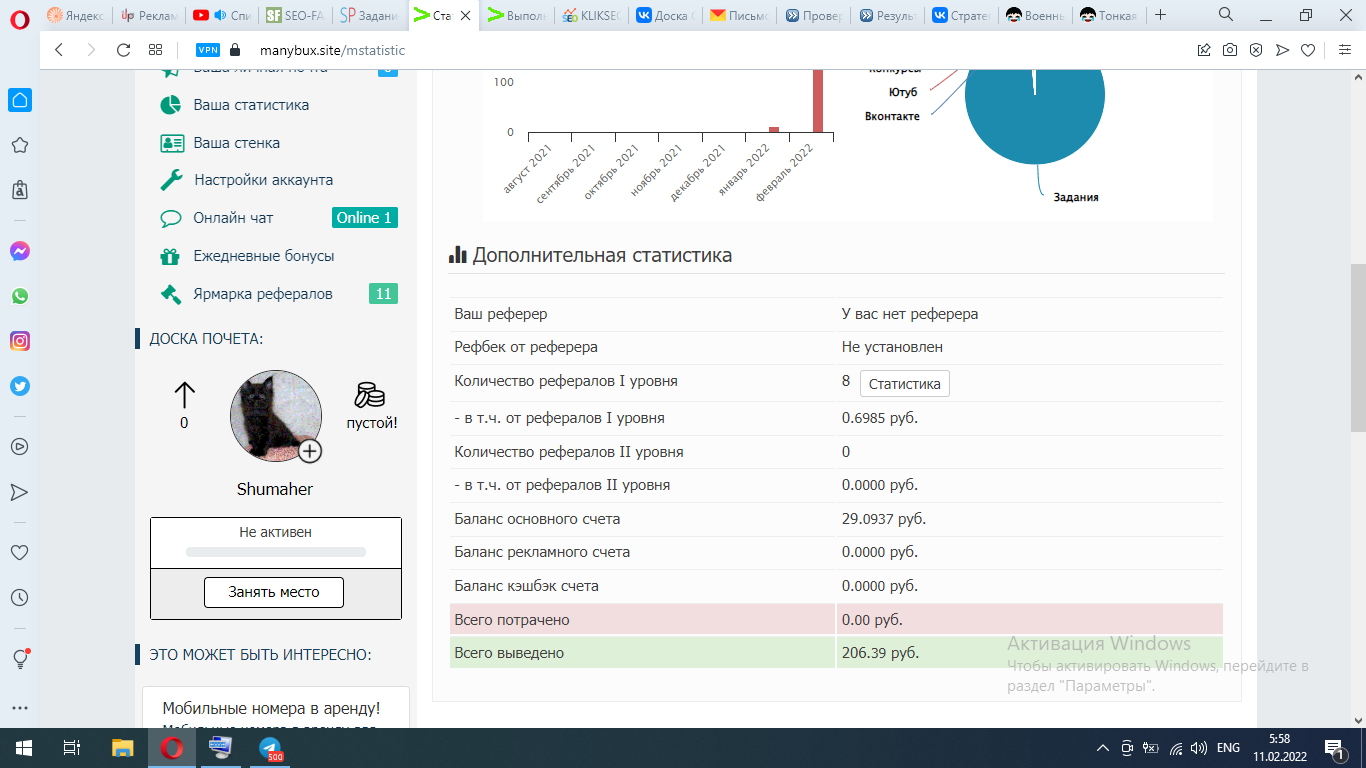Open the ad blocker shield icon
This screenshot has width=1366, height=768.
1256,50
